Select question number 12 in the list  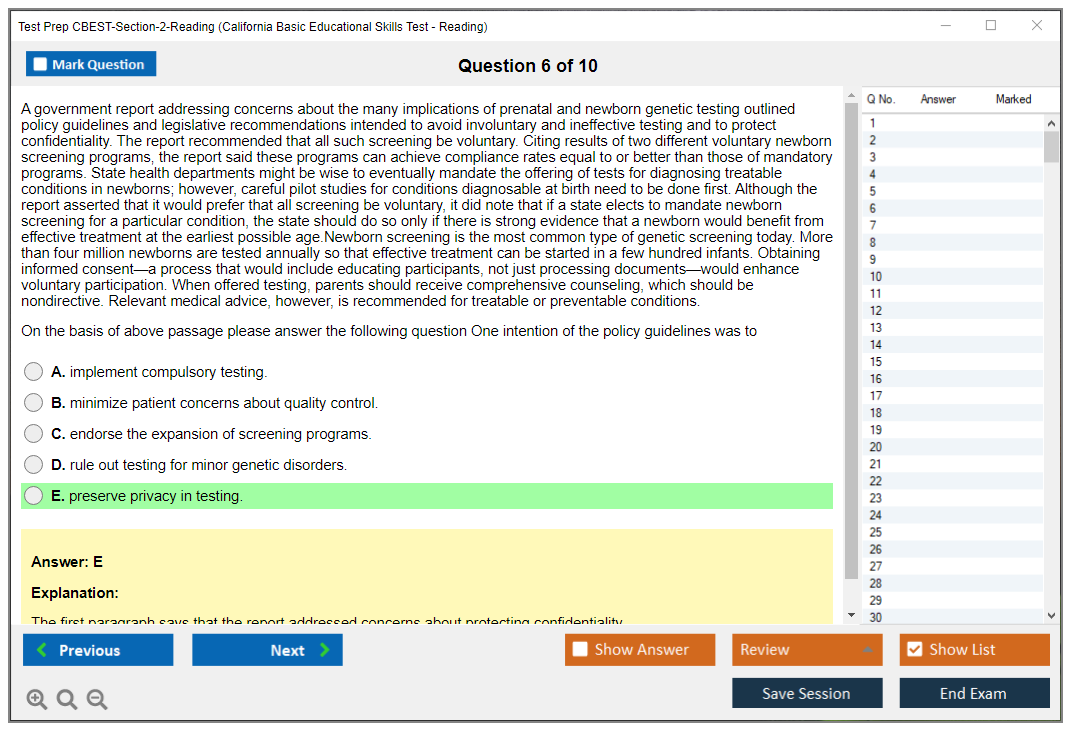tap(876, 311)
